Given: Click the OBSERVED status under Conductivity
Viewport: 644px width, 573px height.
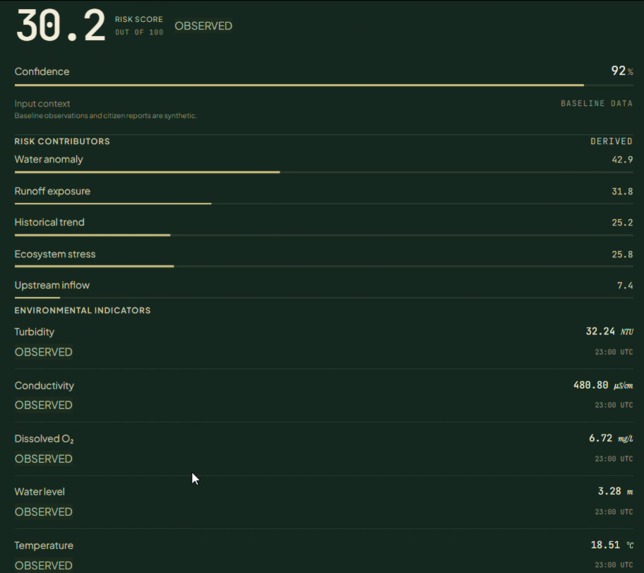Looking at the screenshot, I should (43, 405).
